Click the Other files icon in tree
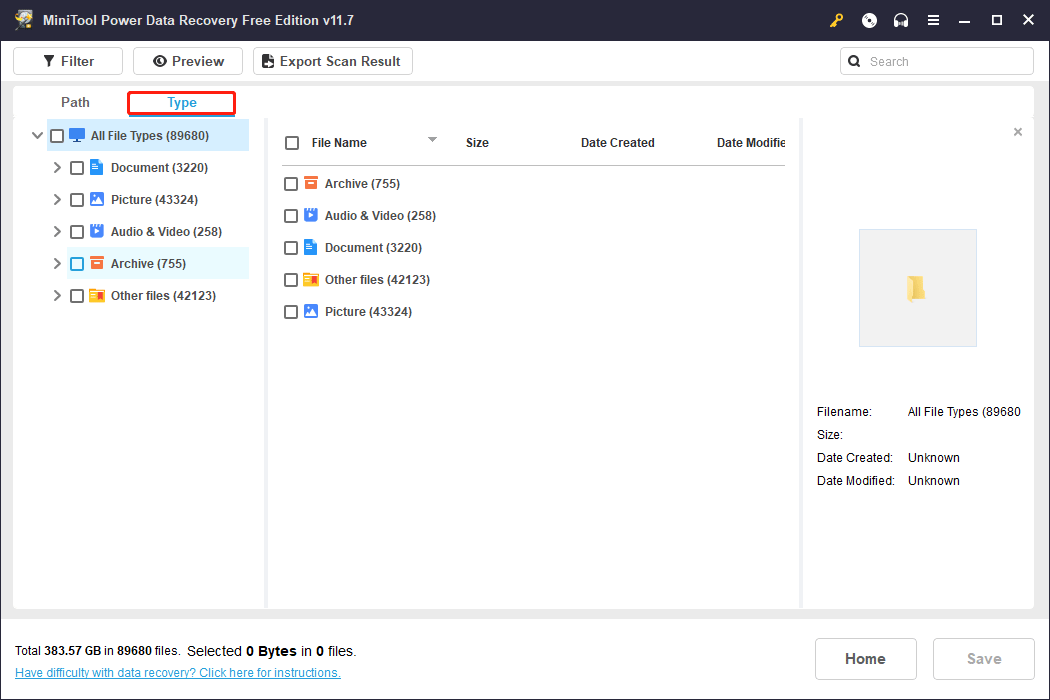 tap(96, 295)
